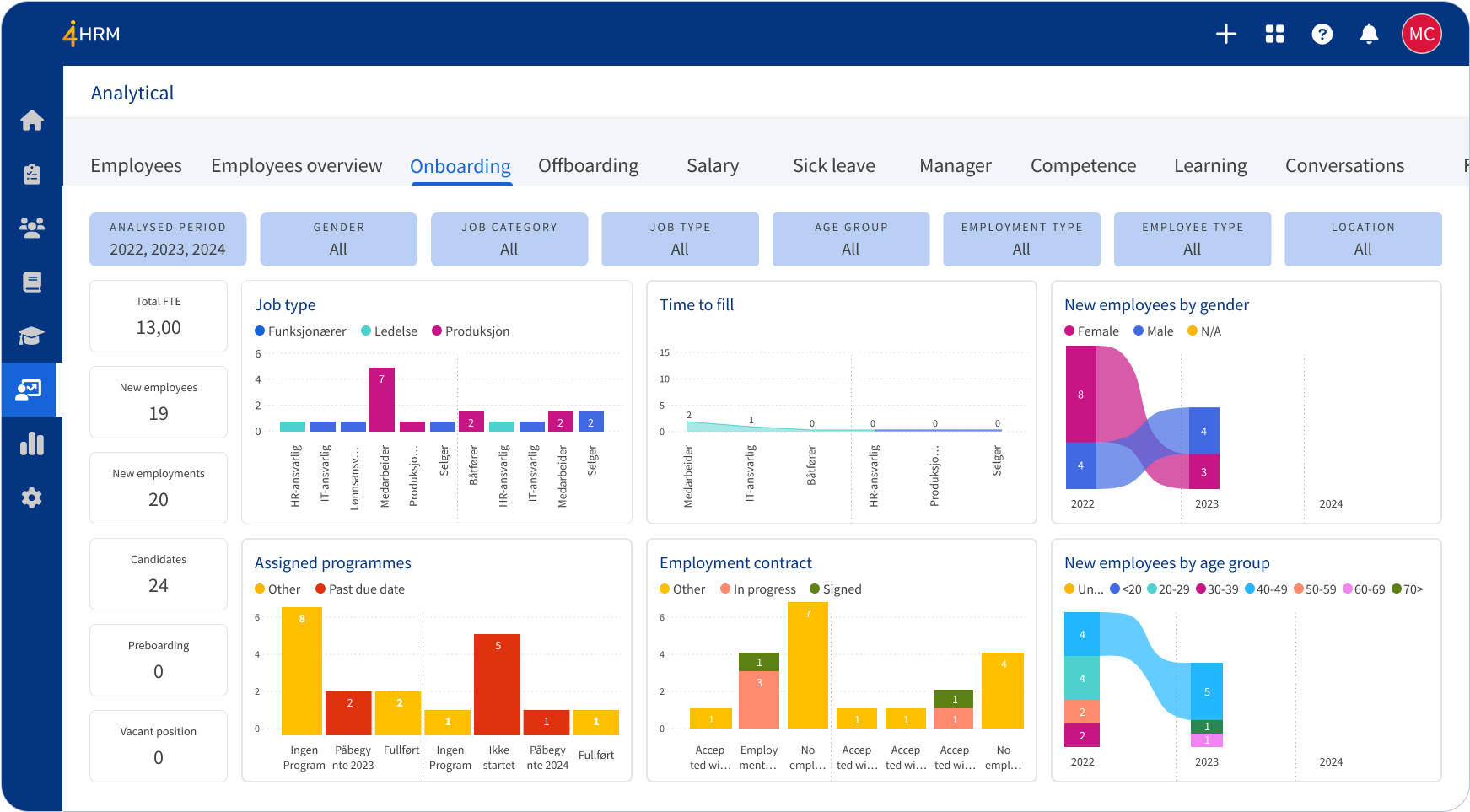Click the 4HRM logo link
The height and width of the screenshot is (812, 1470).
[91, 34]
